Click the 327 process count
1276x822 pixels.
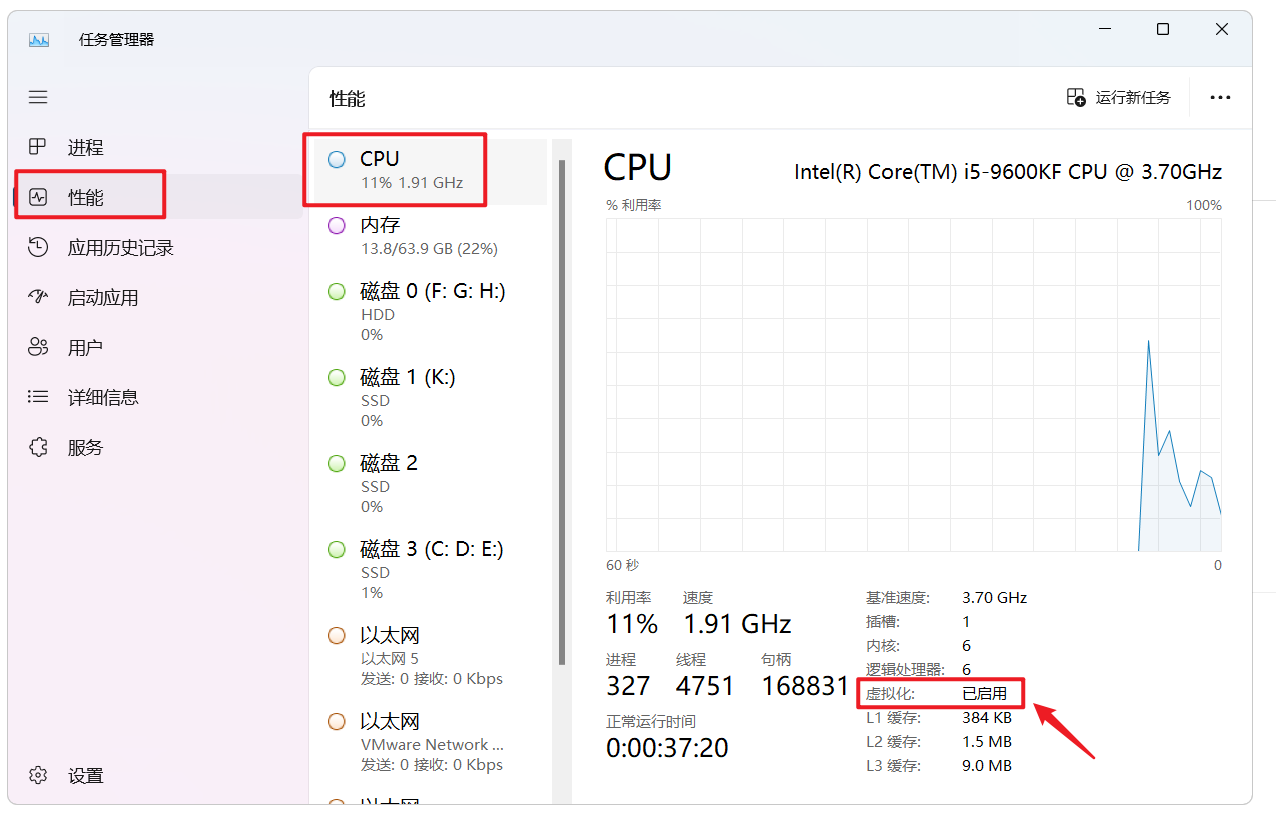click(x=628, y=687)
